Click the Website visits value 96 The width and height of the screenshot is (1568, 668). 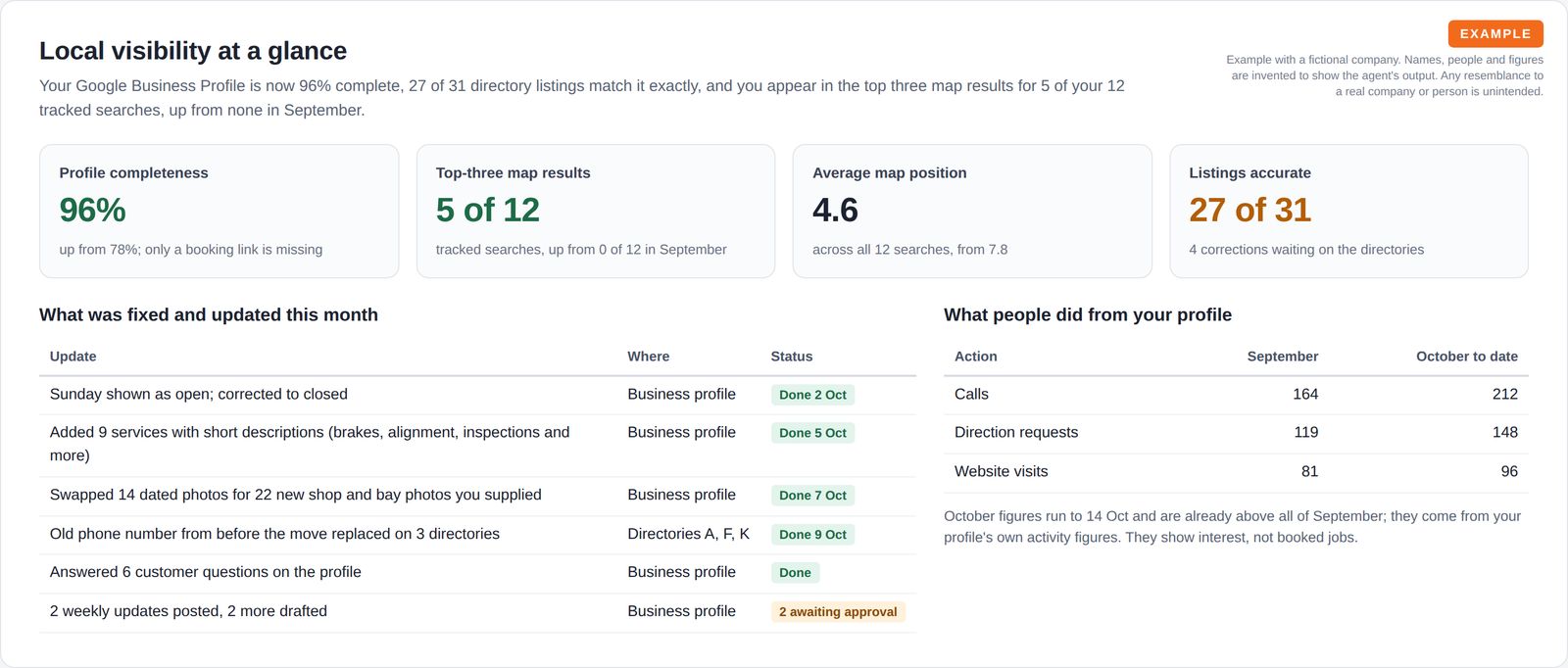(1509, 471)
